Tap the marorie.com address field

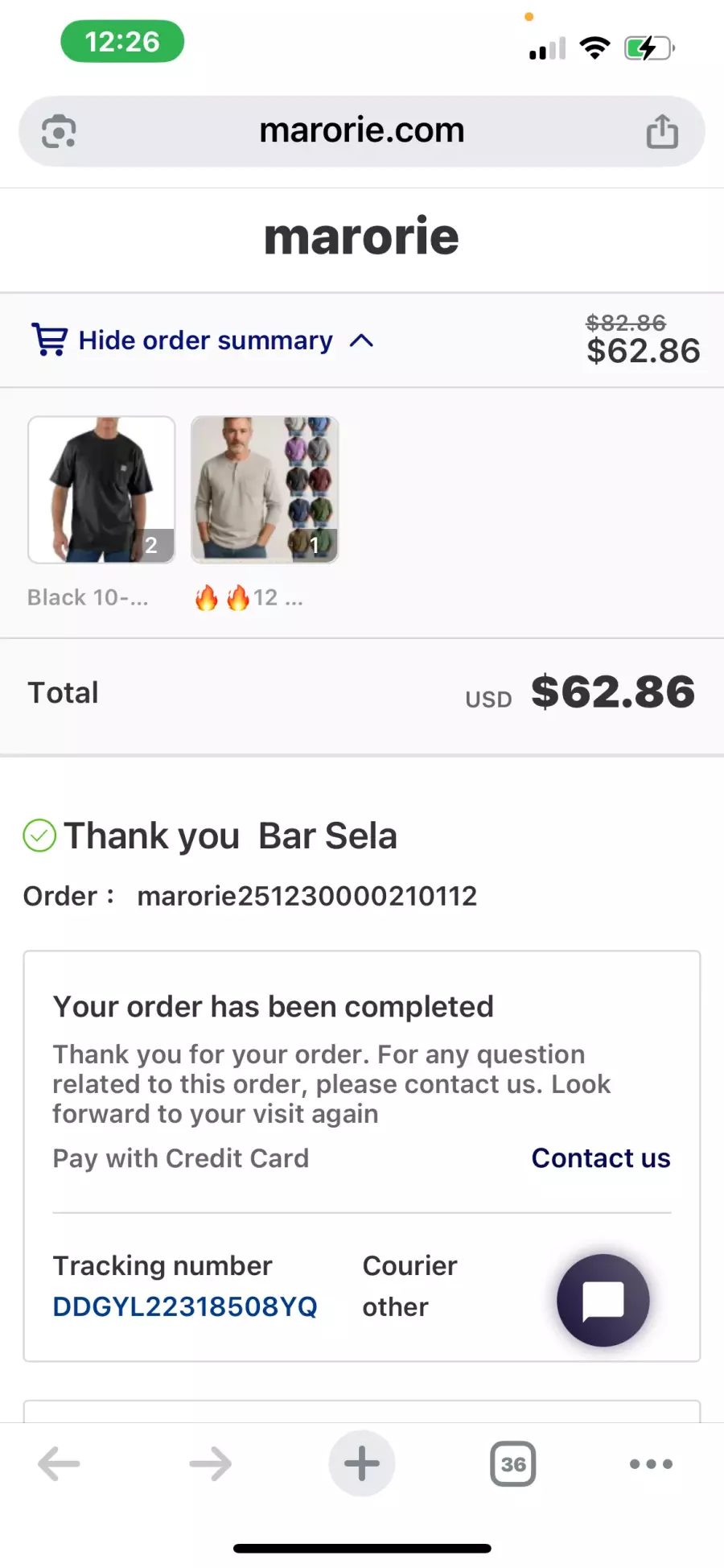point(362,130)
